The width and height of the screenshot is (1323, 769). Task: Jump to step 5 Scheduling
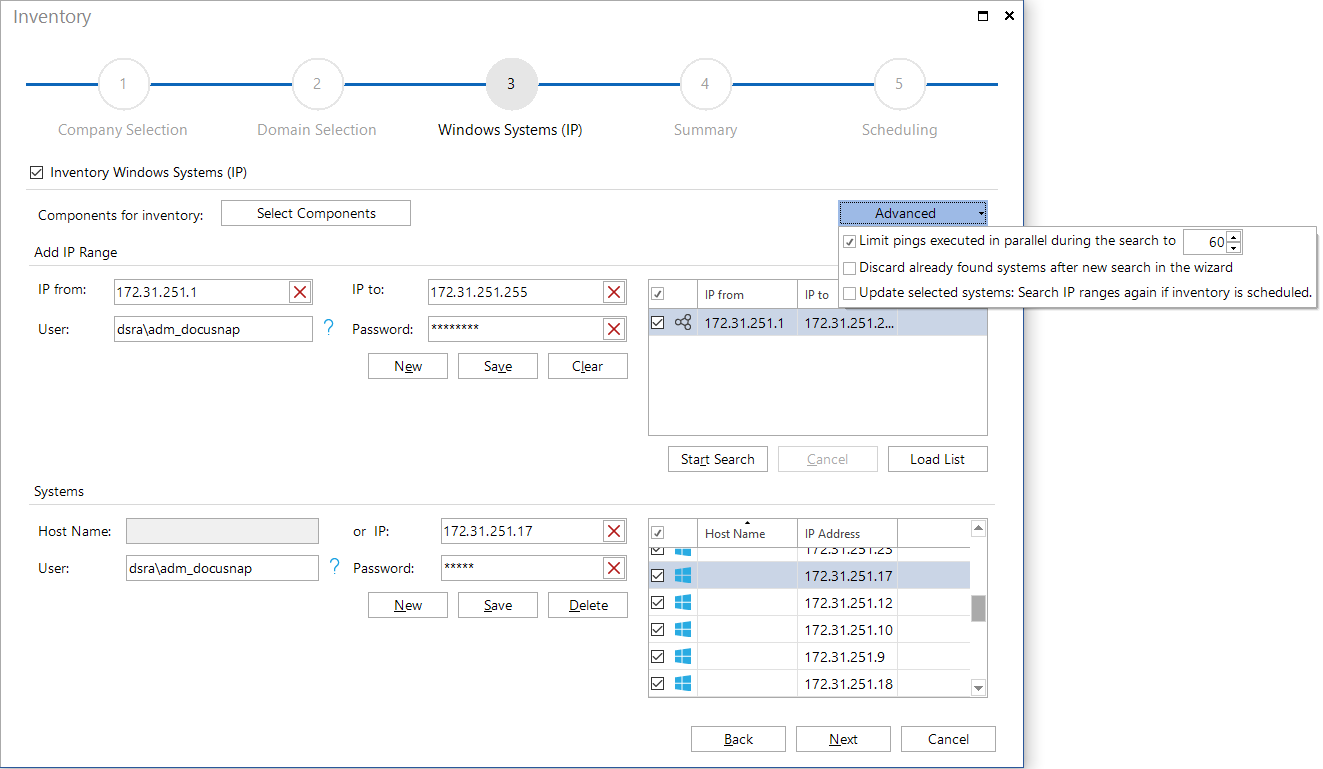point(899,84)
